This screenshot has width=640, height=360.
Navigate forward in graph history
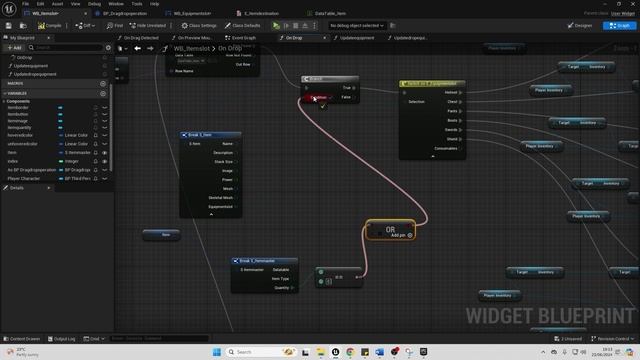point(150,49)
